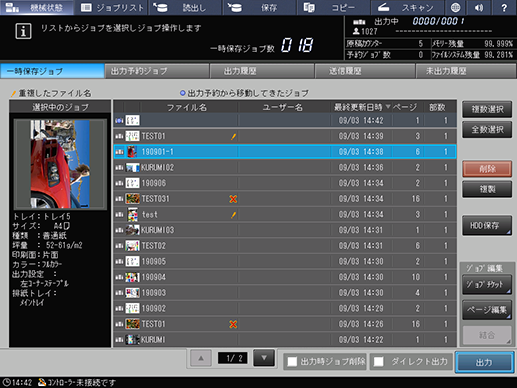Go to next page with down arrow
517x388 pixels.
click(264, 358)
